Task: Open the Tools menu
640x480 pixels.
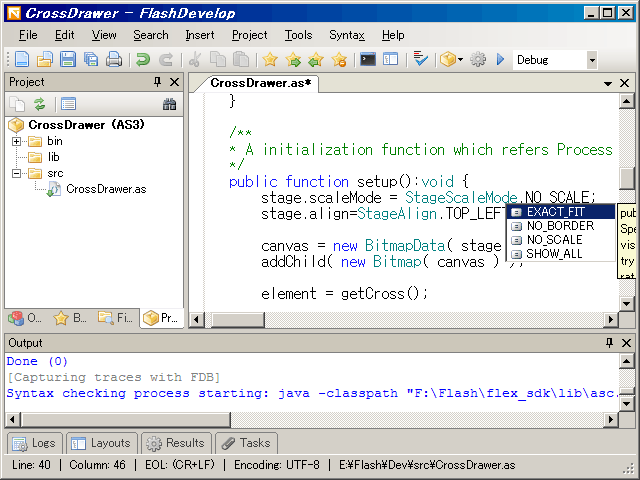Action: click(x=298, y=35)
